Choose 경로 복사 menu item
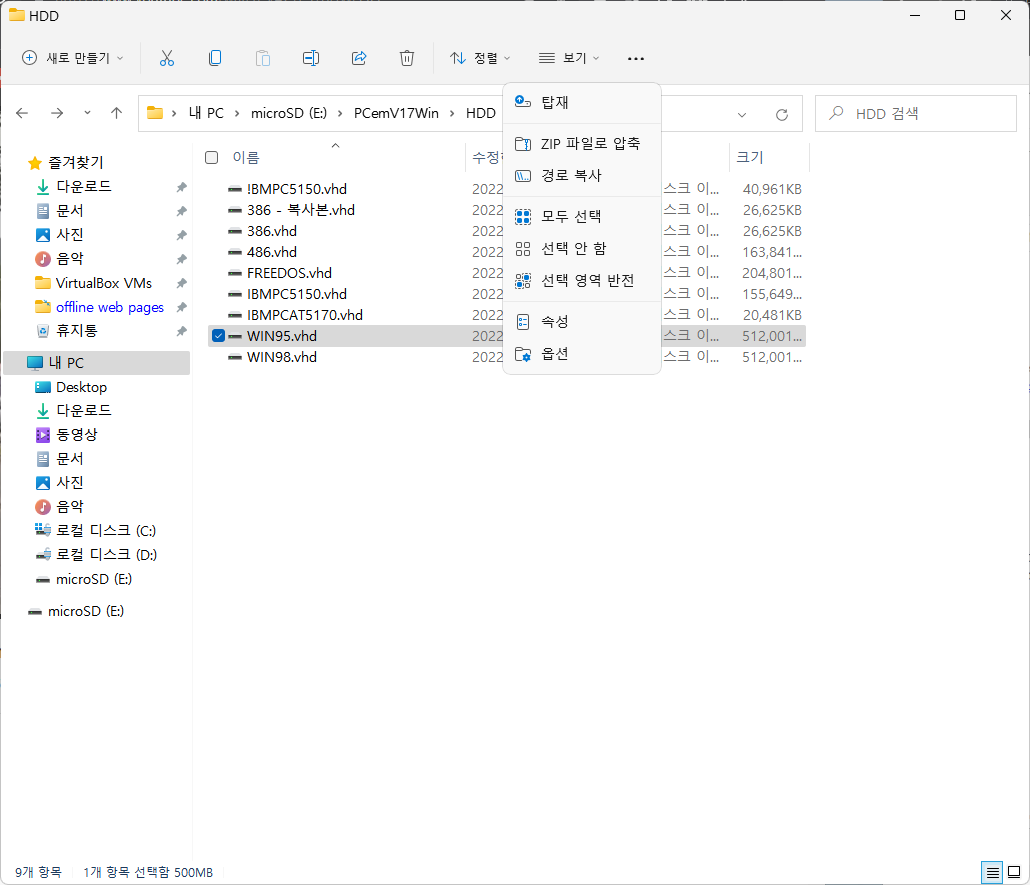This screenshot has height=885, width=1030. 582,175
